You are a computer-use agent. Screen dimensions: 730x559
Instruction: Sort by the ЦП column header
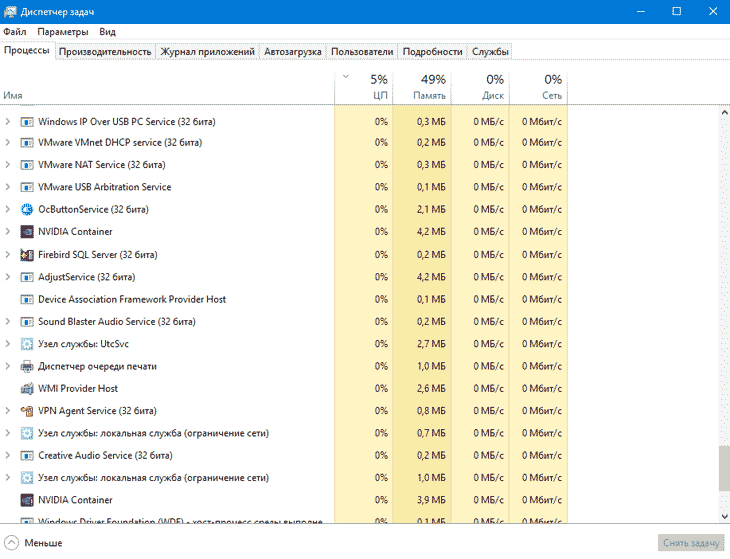pyautogui.click(x=364, y=87)
